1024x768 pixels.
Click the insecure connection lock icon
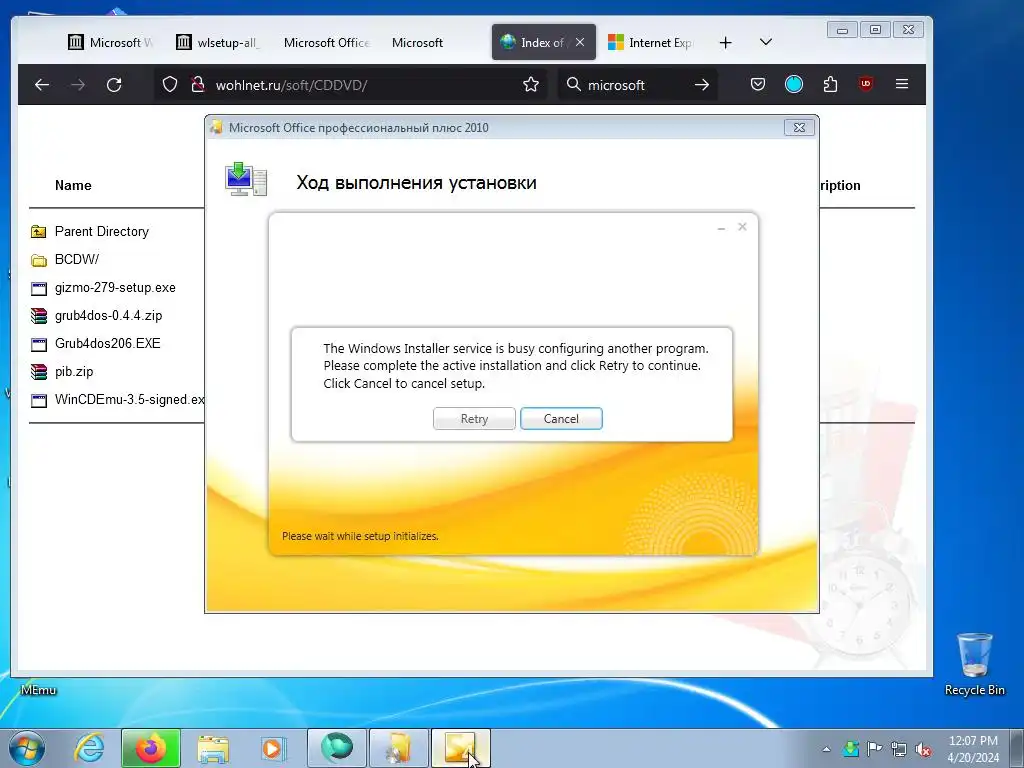point(197,85)
